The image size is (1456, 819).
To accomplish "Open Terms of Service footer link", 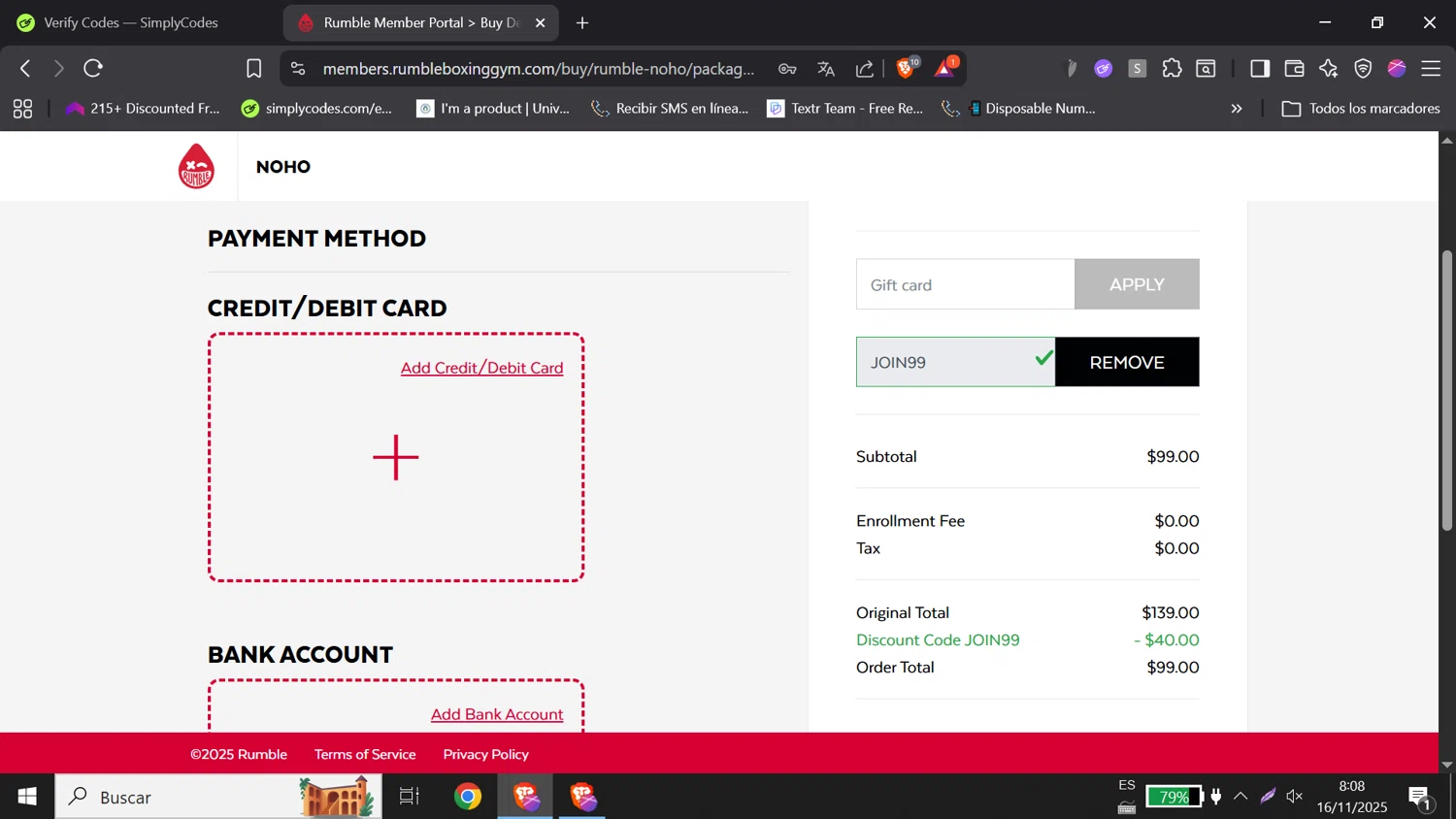I will click(x=365, y=754).
